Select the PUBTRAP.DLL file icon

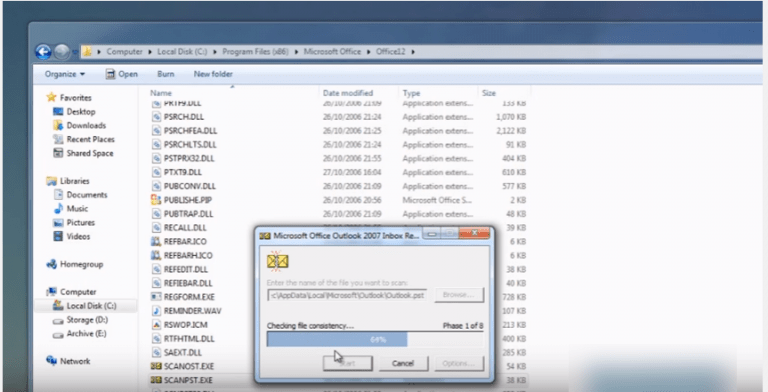click(156, 214)
